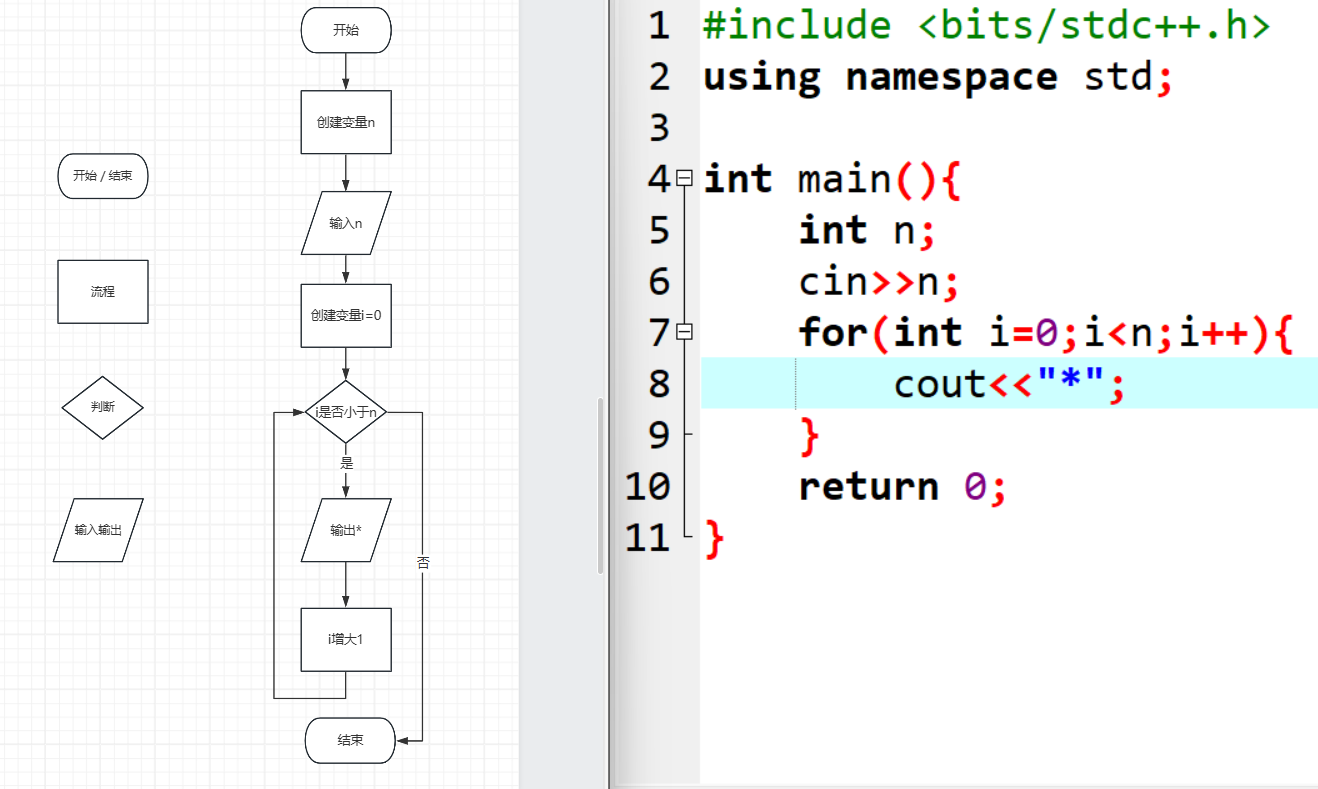Collapse the main function fold on line 4

point(684,178)
